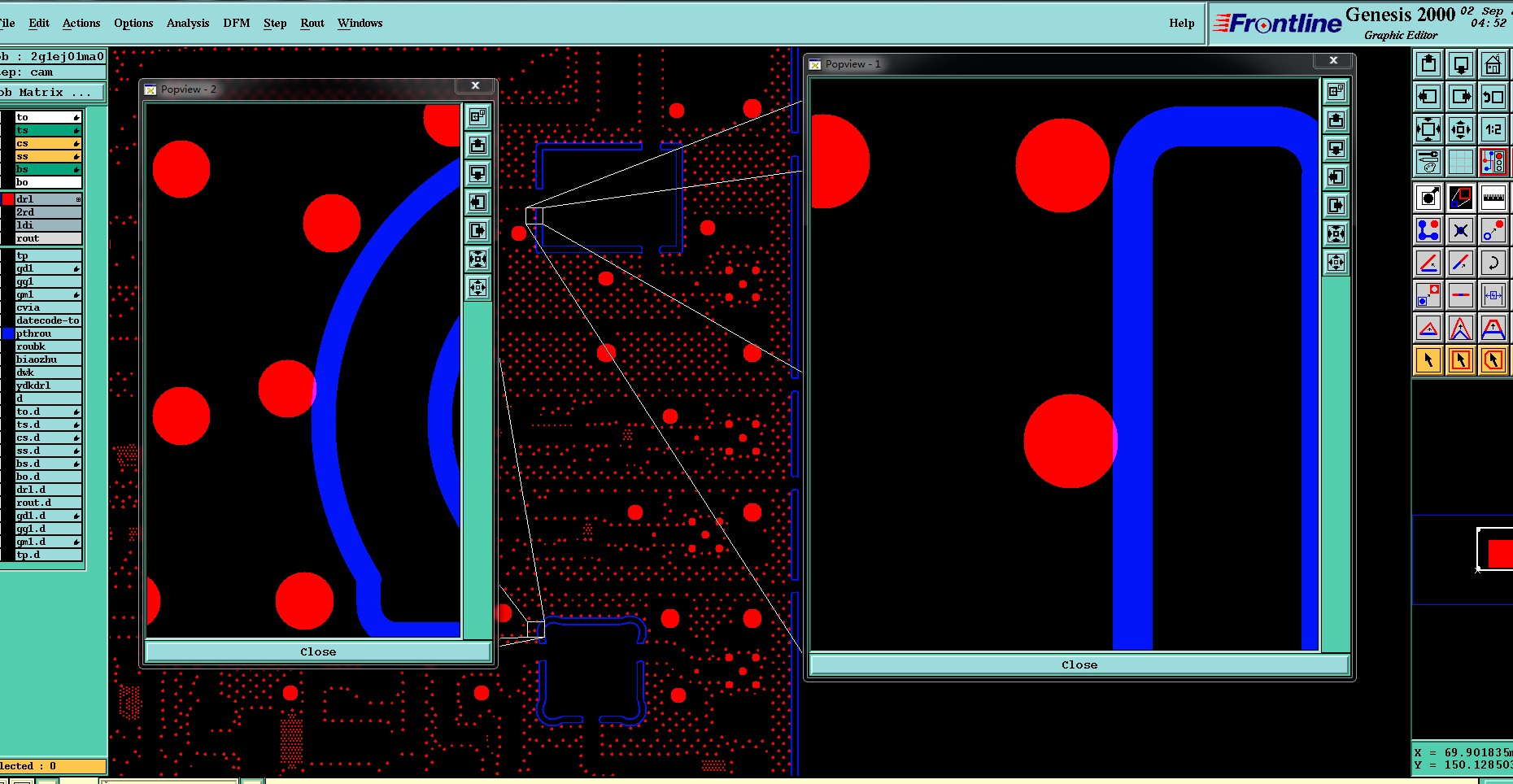Click pan right icon in Popview 1
This screenshot has width=1513, height=784.
coord(1336,206)
